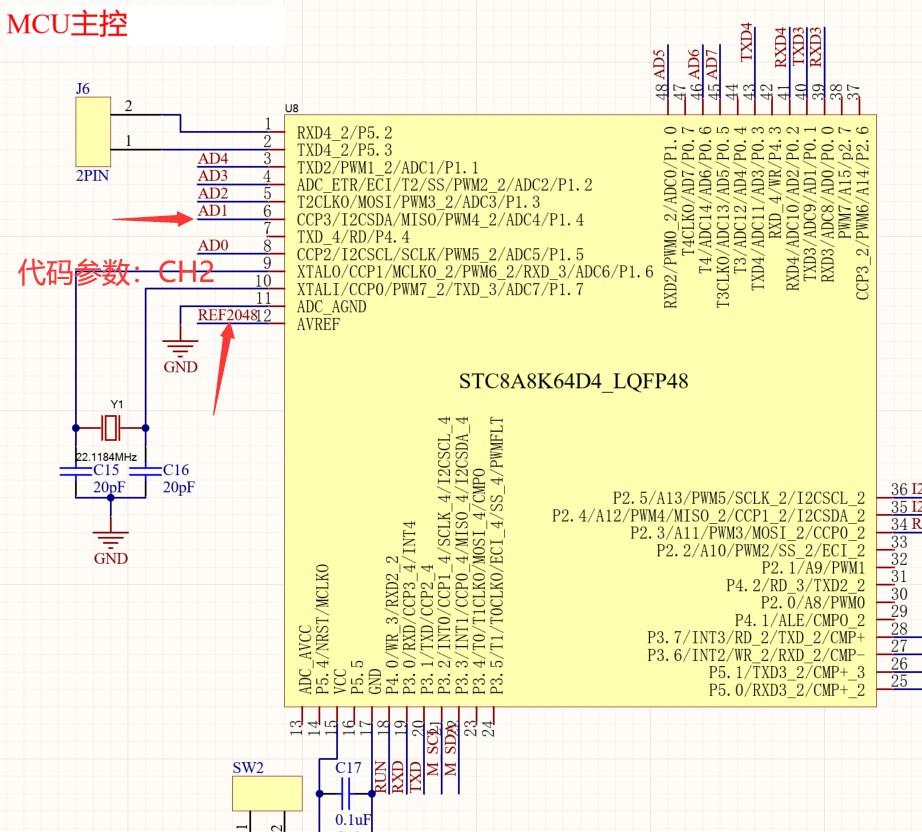Screen dimensions: 922x832
Task: Click the MCU主控 title text
Action: pyautogui.click(x=67, y=25)
